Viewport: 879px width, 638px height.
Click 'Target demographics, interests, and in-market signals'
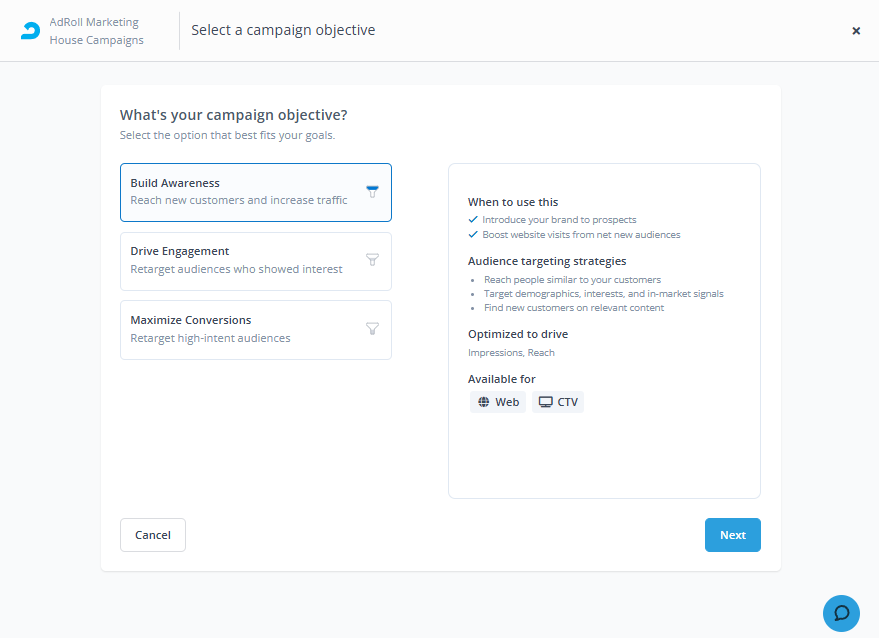pos(604,294)
